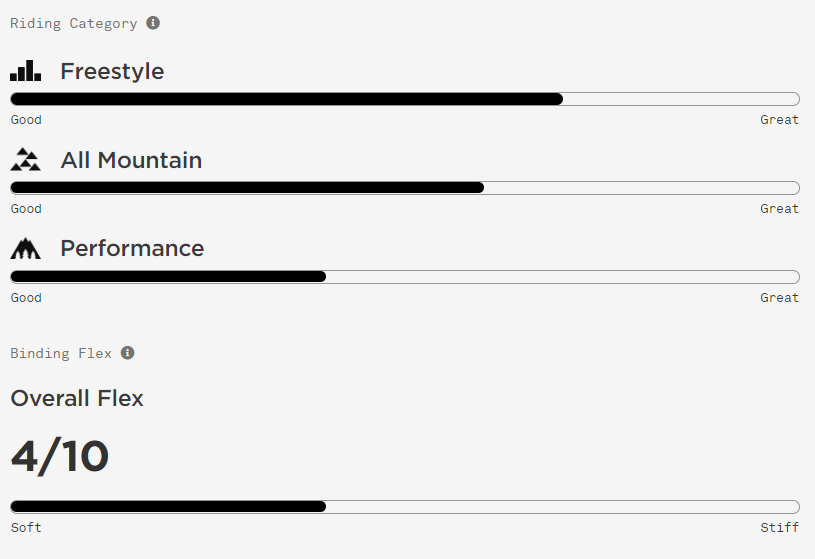Image resolution: width=815 pixels, height=559 pixels.
Task: Click the Overall Flex heading
Action: pos(77,398)
